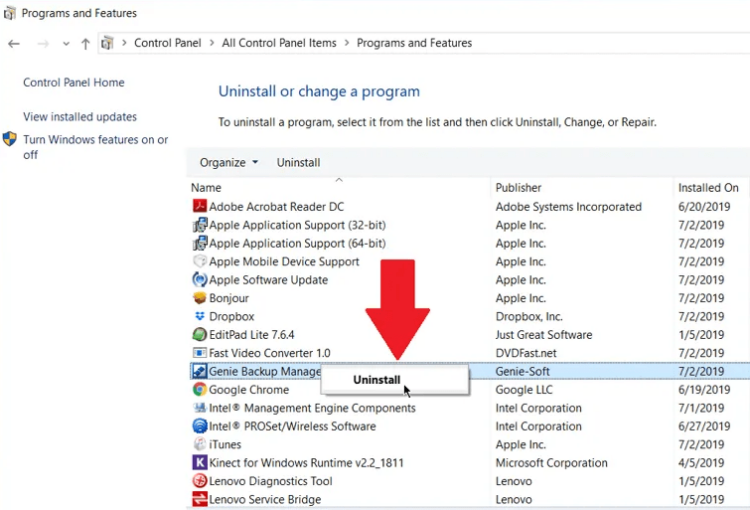The width and height of the screenshot is (750, 510).
Task: Click the EditPad Lite 7.6.4 icon
Action: tap(199, 334)
